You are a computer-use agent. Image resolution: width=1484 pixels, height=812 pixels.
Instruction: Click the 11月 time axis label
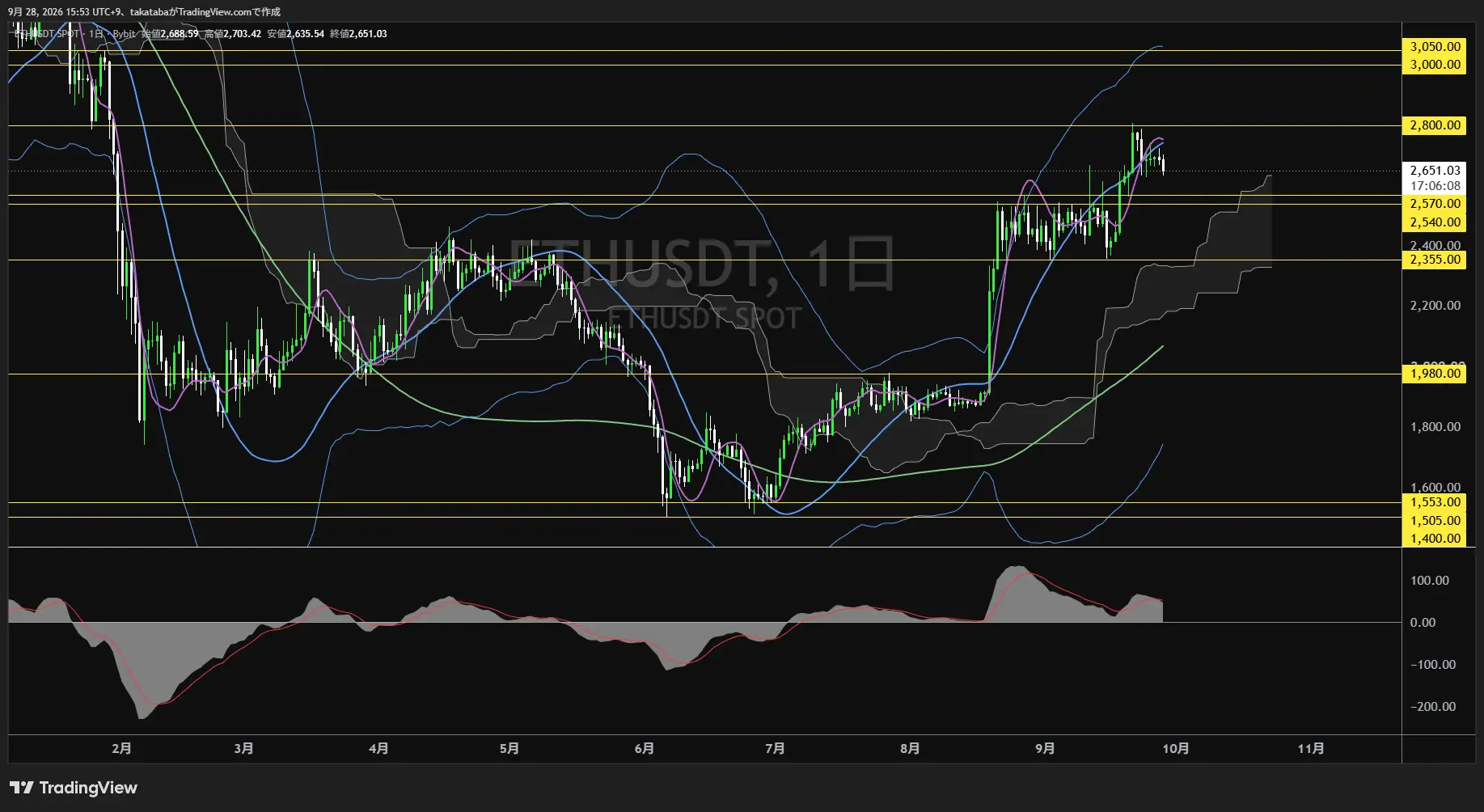click(1311, 749)
